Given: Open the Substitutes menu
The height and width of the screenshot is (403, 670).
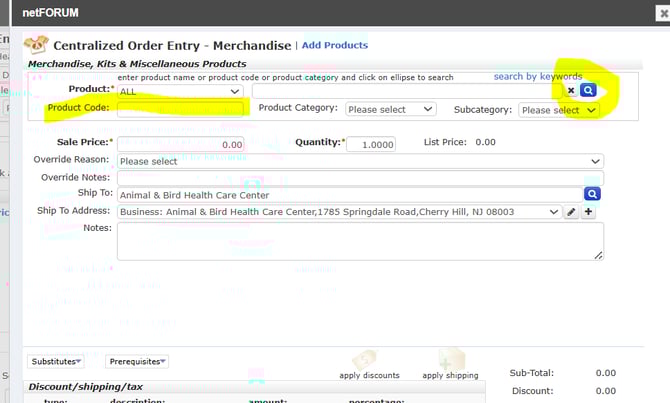Looking at the screenshot, I should point(56,361).
